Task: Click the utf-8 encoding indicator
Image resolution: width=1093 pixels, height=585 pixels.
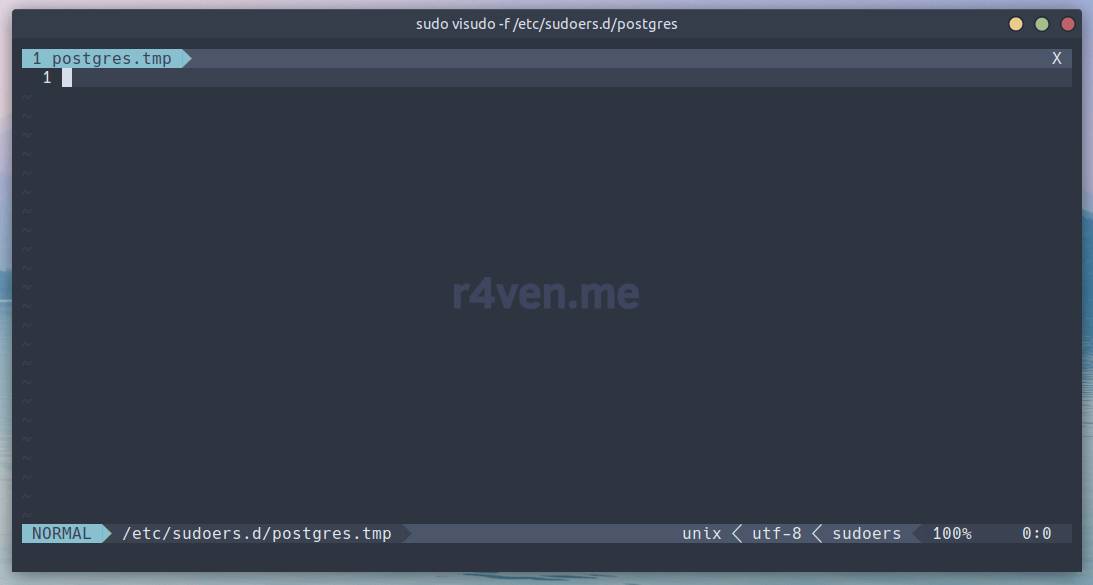Action: [776, 534]
